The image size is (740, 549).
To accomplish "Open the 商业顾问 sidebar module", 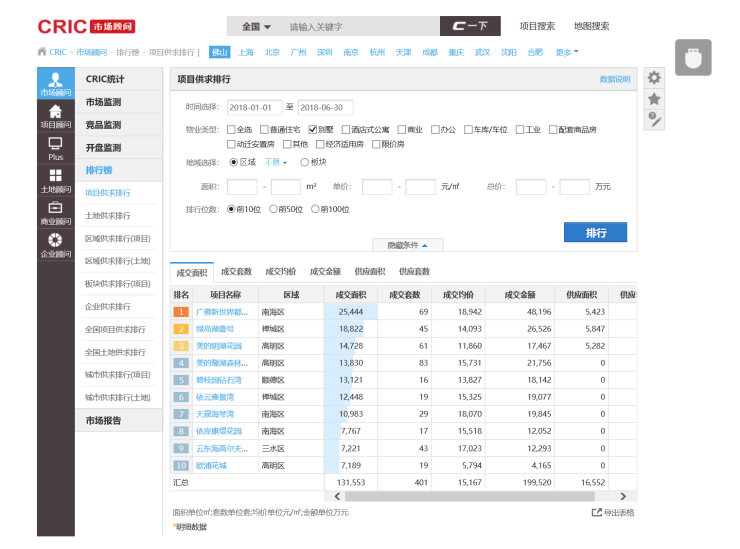I will pos(55,213).
